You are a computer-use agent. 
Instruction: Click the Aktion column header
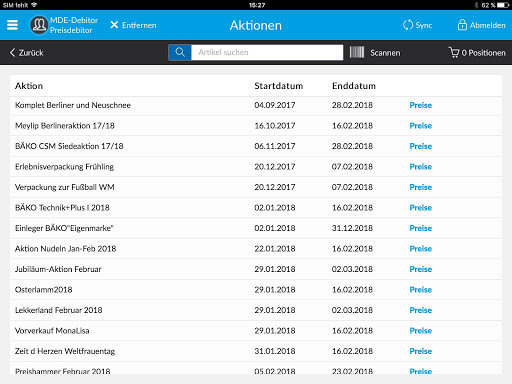pos(29,86)
